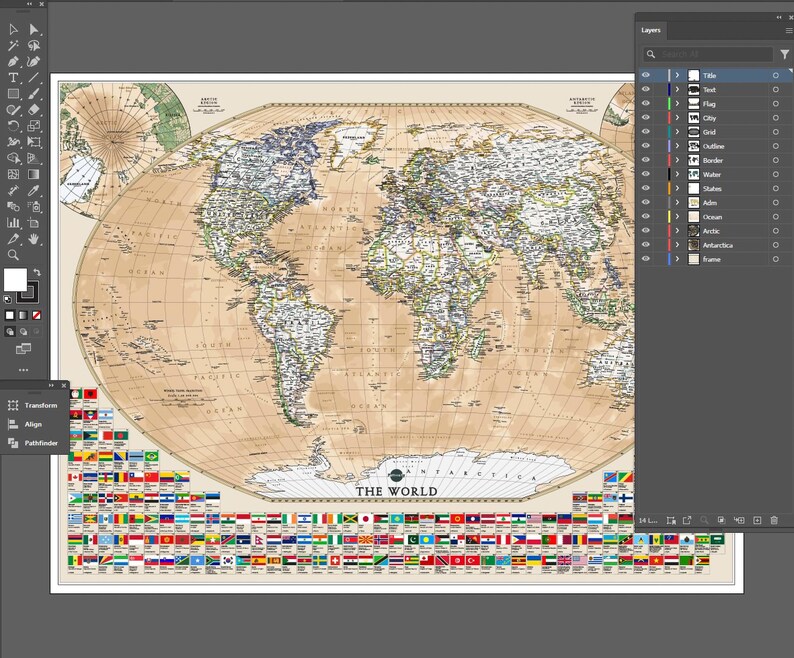Expand the Border layer contents
Viewport: 794px width, 658px height.
tap(677, 160)
